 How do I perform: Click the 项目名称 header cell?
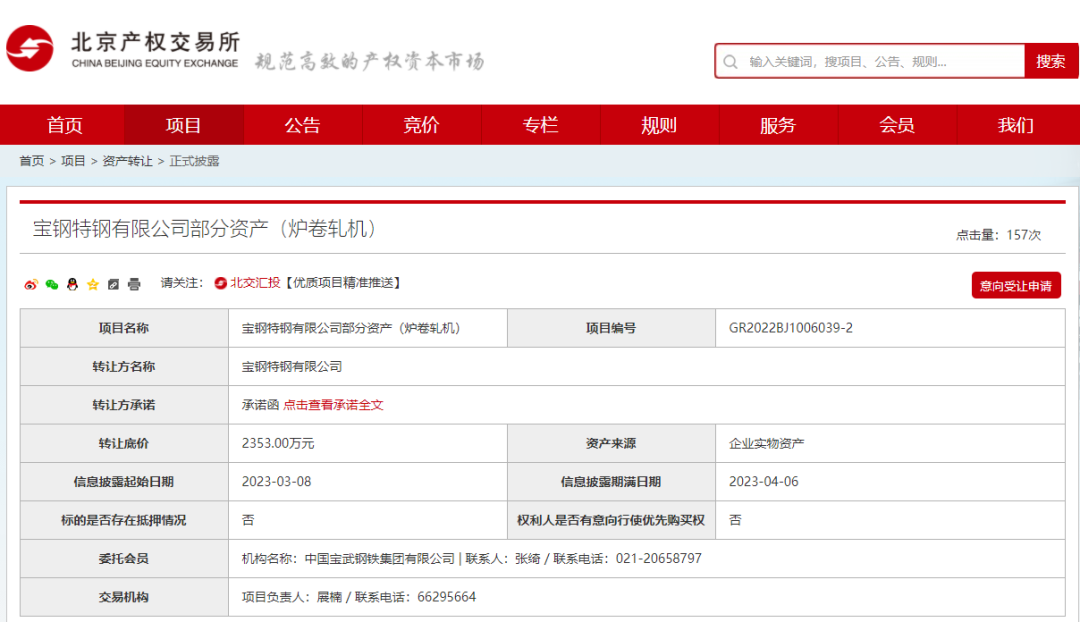click(x=124, y=328)
